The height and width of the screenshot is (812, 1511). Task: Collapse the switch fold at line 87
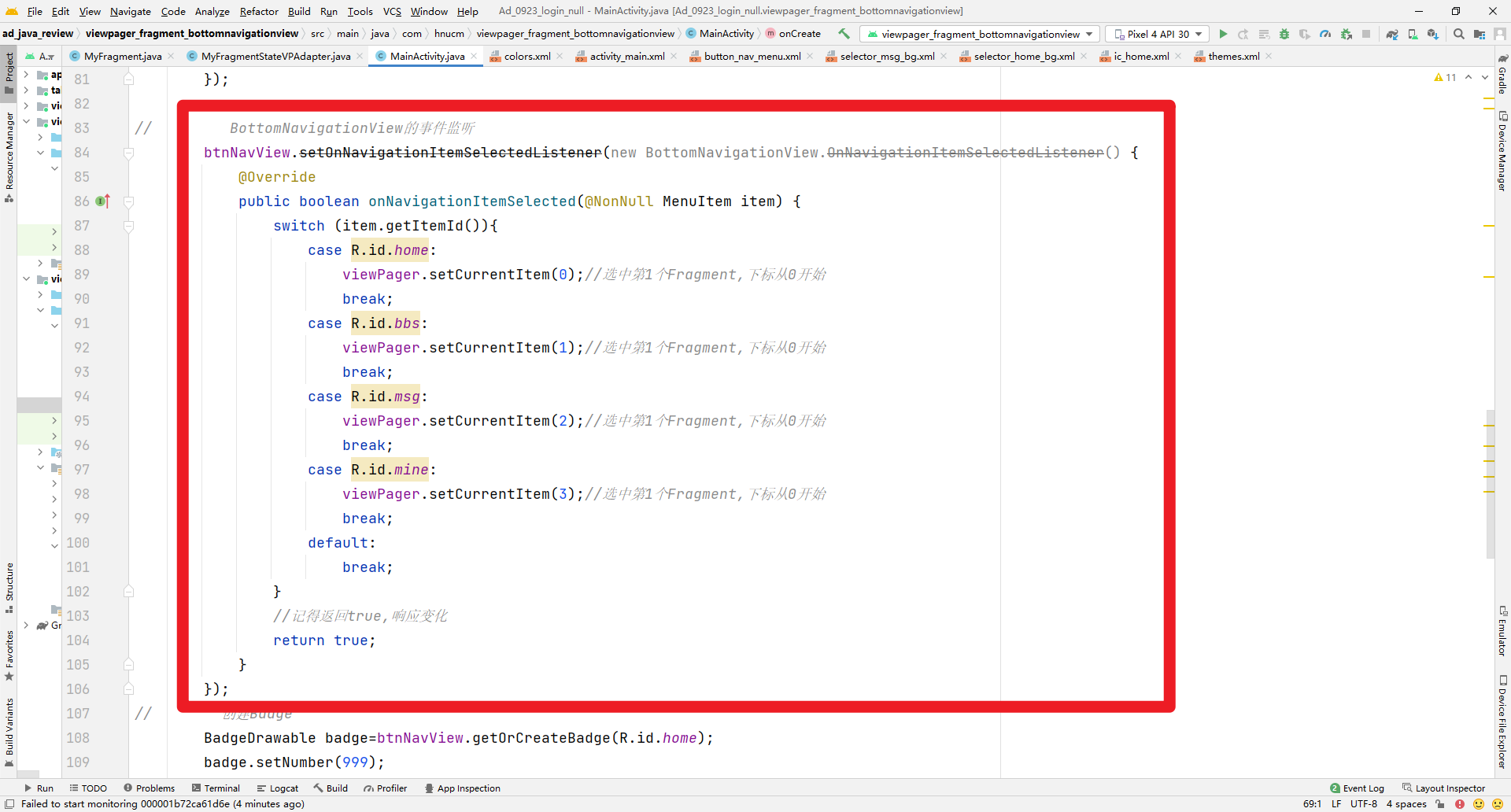coord(129,227)
